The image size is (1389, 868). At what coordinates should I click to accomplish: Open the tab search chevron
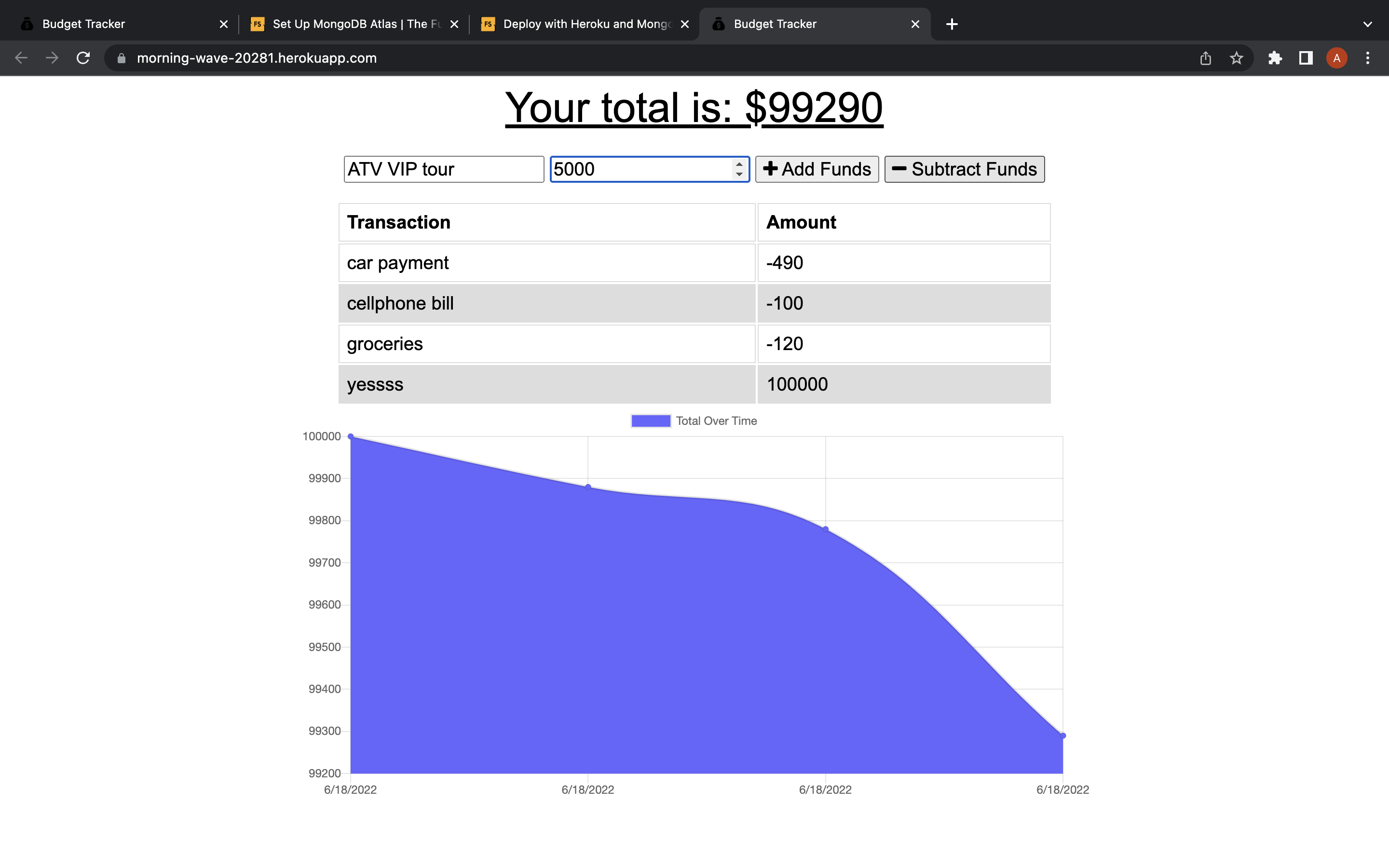(x=1367, y=24)
